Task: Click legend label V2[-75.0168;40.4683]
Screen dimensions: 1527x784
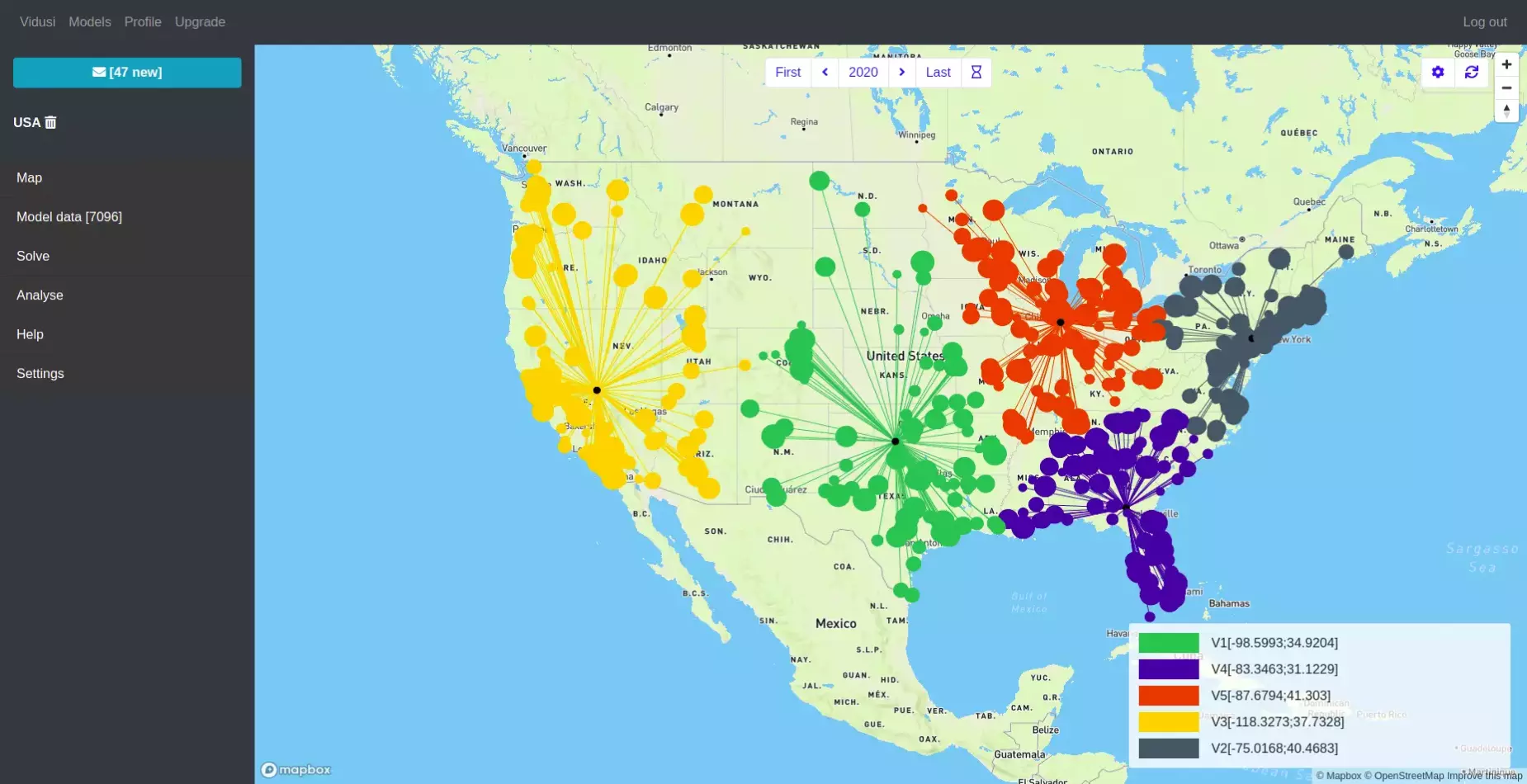Action: pyautogui.click(x=1274, y=749)
